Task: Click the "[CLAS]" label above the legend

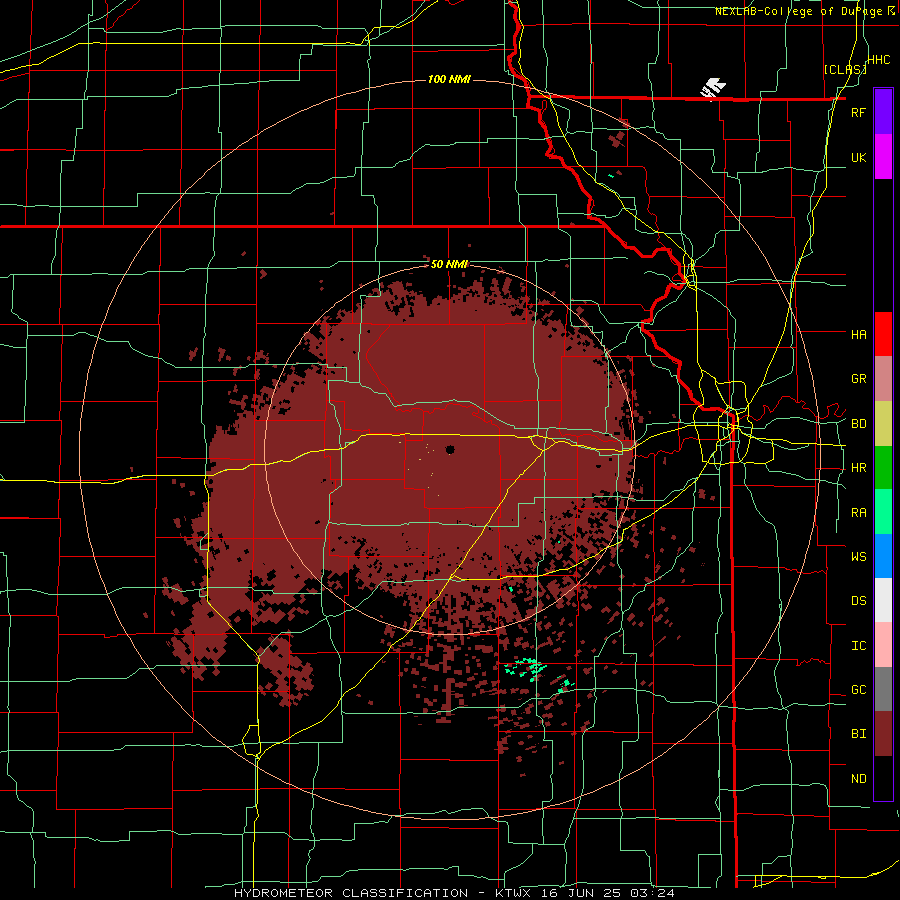Action: pyautogui.click(x=844, y=69)
